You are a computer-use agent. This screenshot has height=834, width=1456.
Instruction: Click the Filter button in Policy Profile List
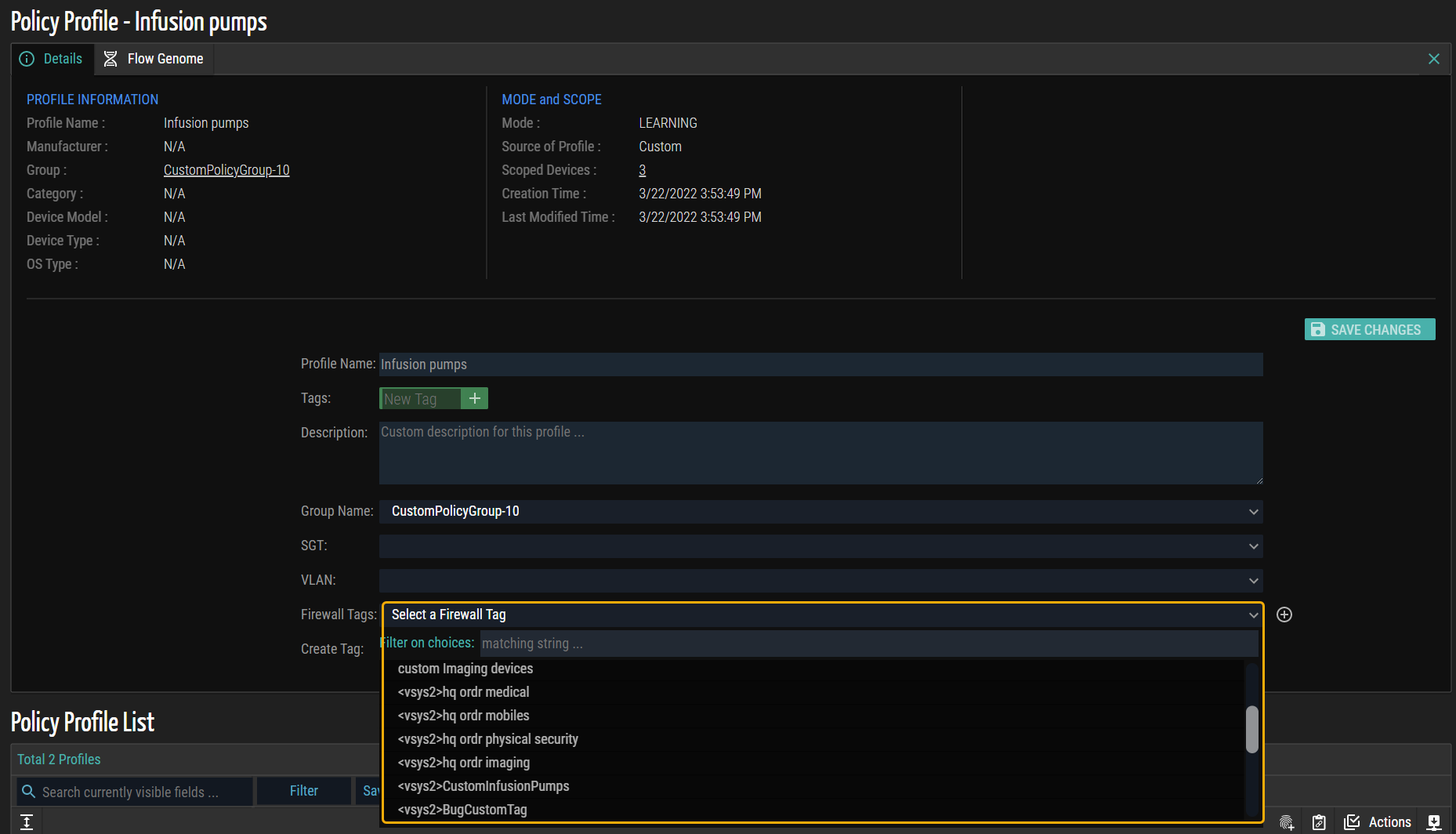[303, 791]
